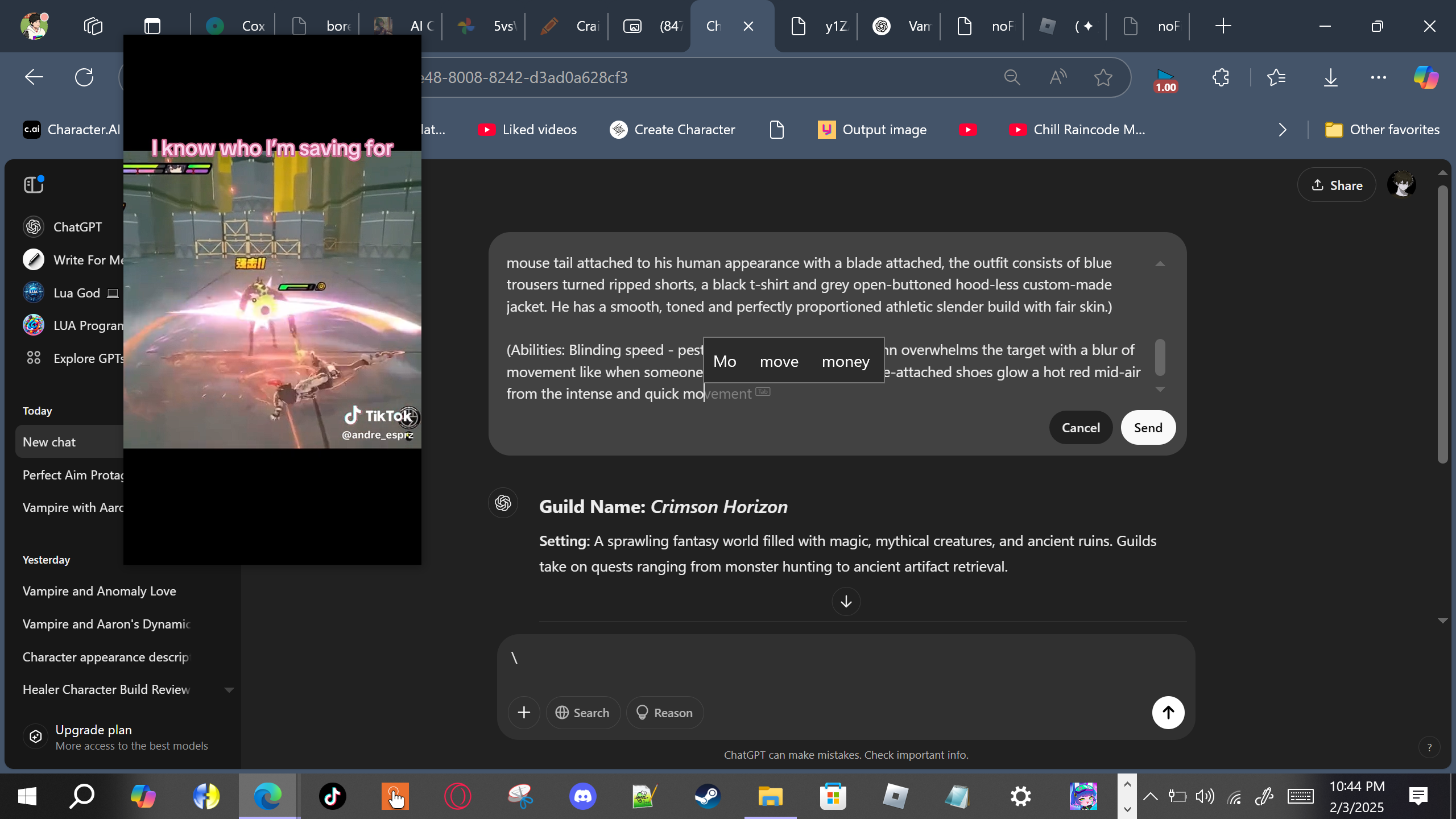Open Edge Settings and more menu
Screen dimensions: 1456x819
click(x=1379, y=77)
